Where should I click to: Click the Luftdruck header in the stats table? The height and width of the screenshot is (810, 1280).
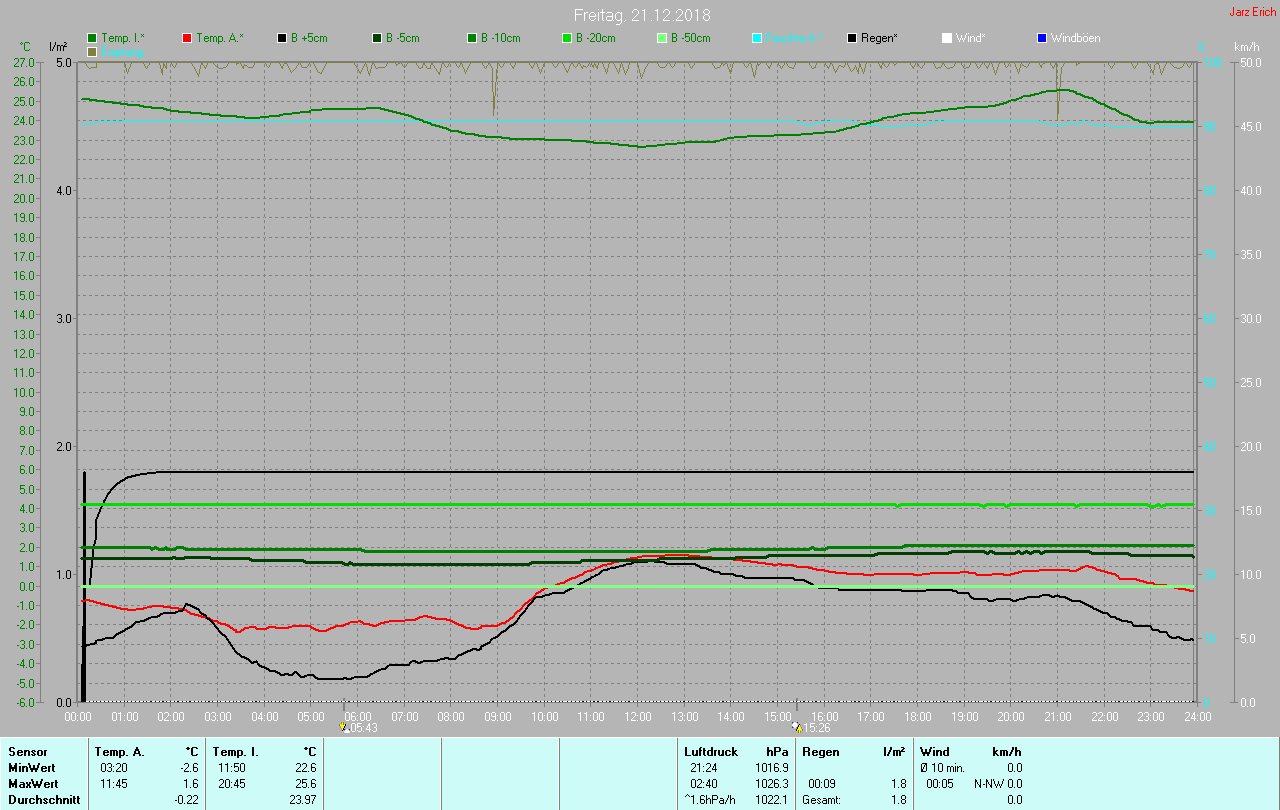click(711, 751)
